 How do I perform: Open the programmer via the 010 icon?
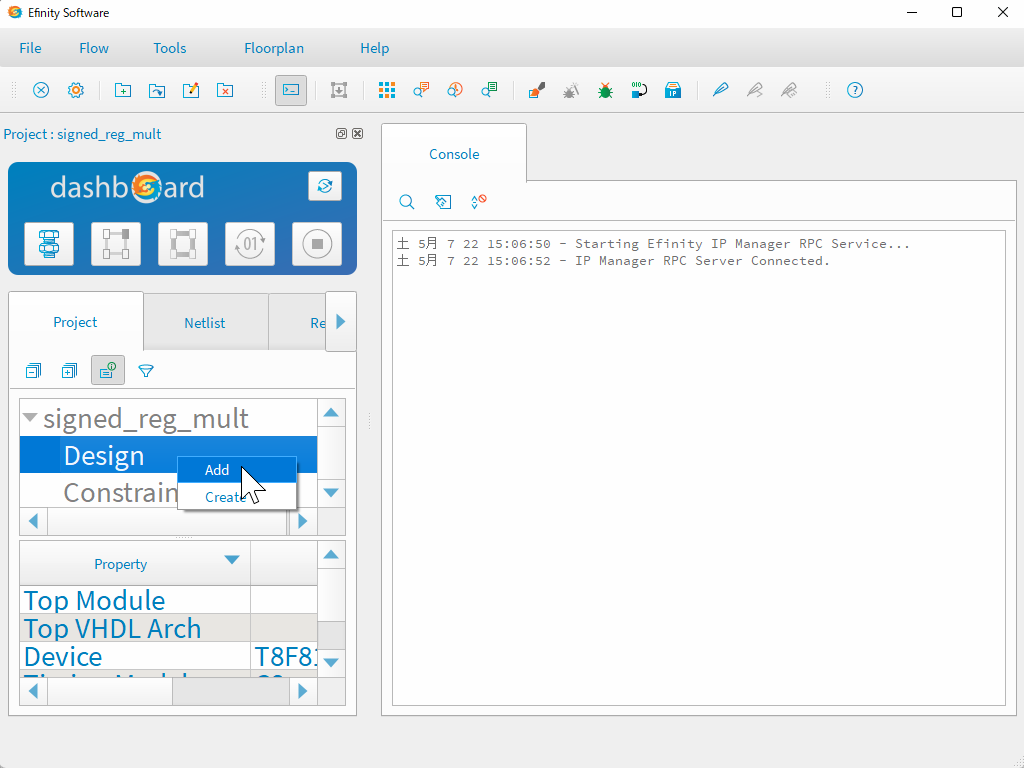tap(639, 90)
